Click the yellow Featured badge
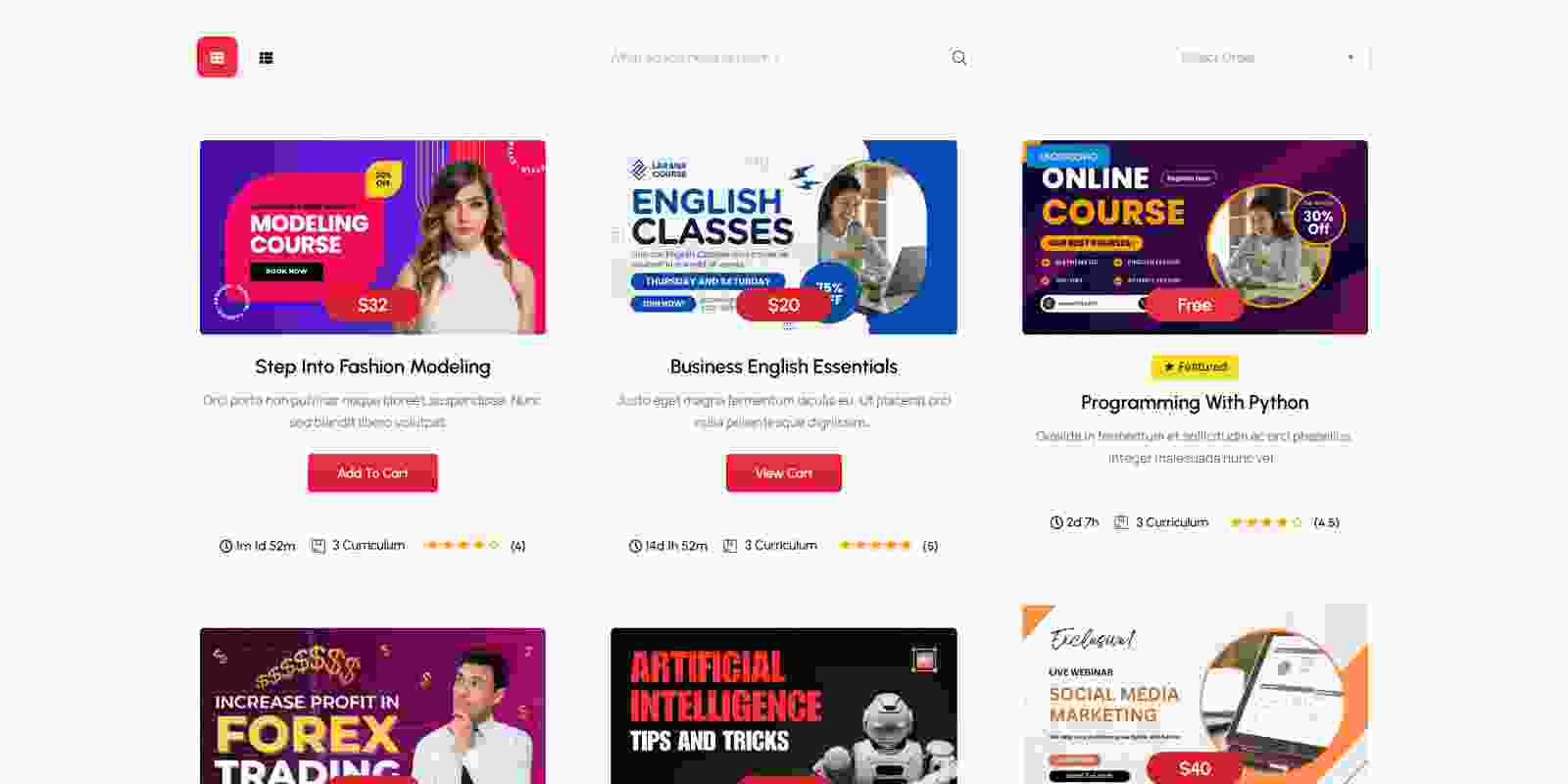 tap(1195, 367)
